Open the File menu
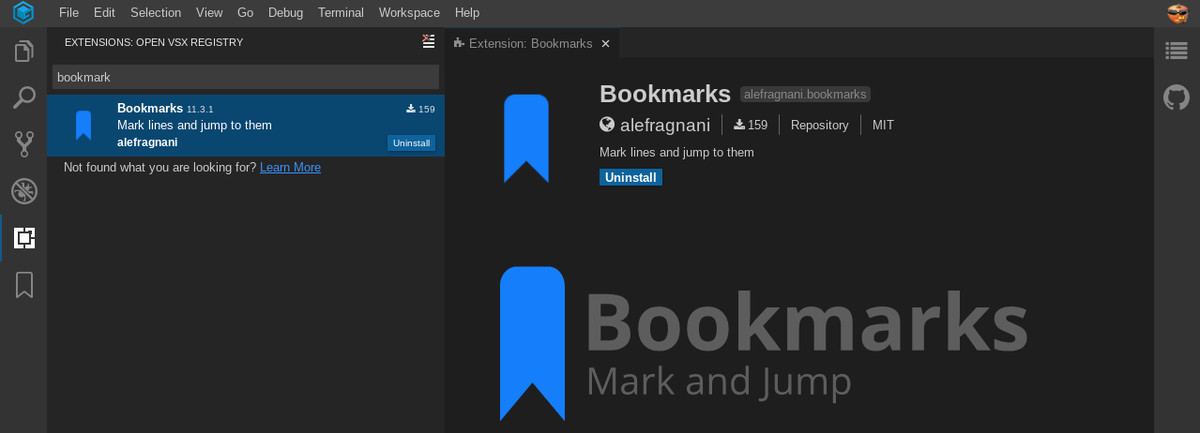This screenshot has height=433, width=1200. (x=69, y=13)
